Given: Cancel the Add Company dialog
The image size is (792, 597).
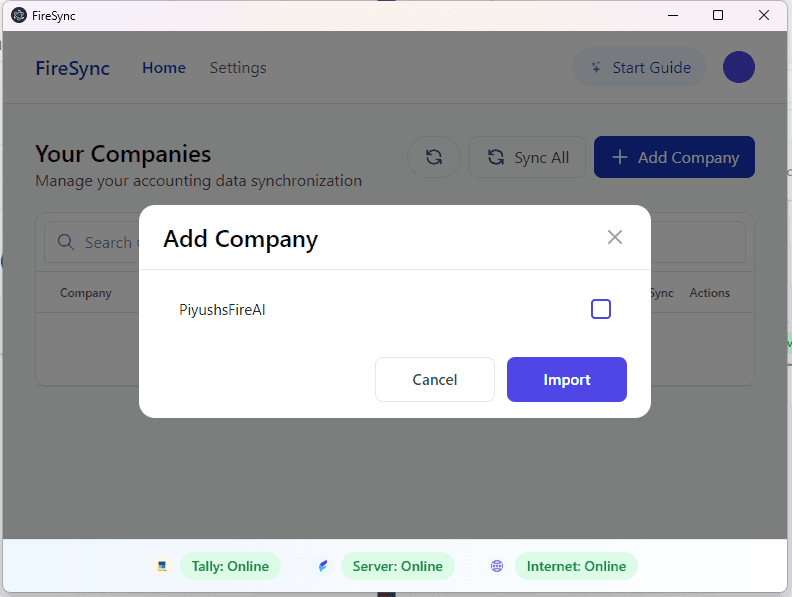Looking at the screenshot, I should coord(435,380).
